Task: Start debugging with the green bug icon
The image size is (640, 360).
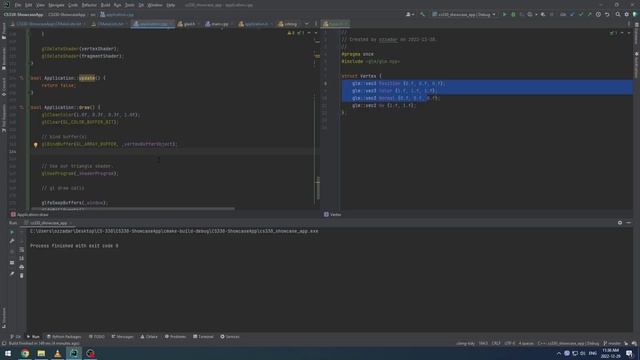Action: click(513, 14)
